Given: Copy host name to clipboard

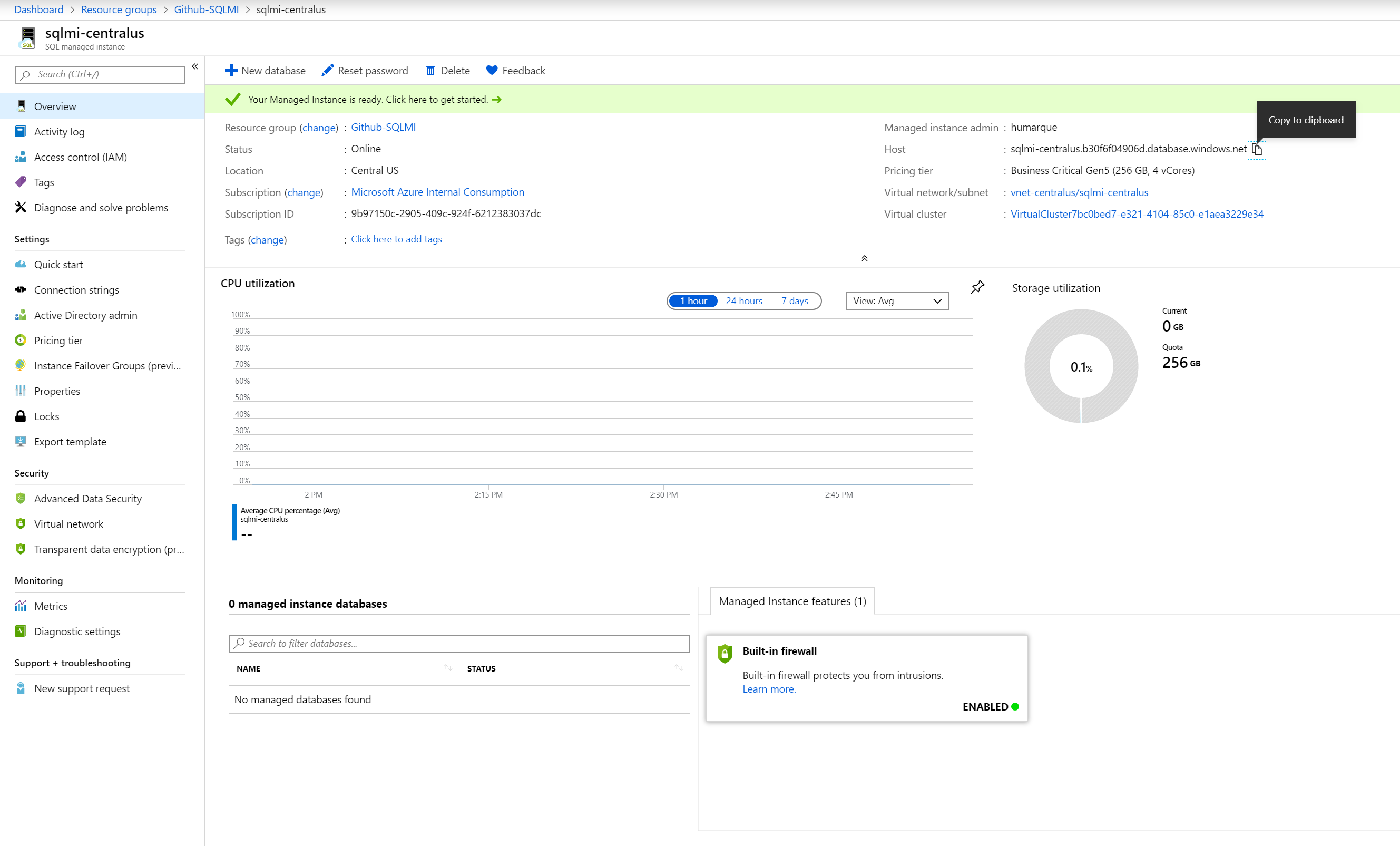Looking at the screenshot, I should click(1257, 150).
